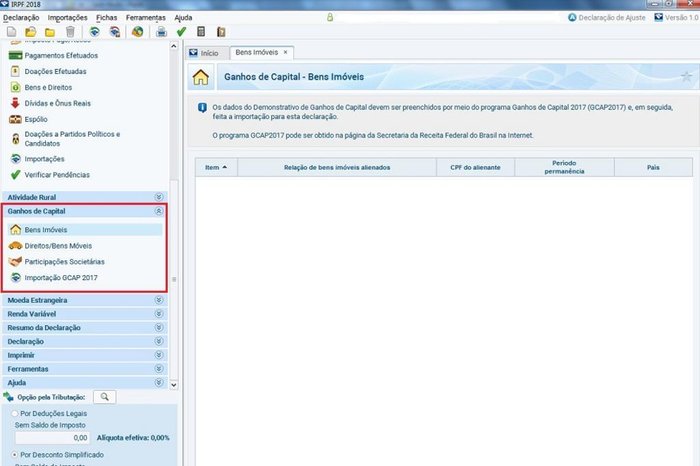Close the Bens Imóveis tab
This screenshot has width=700, height=466.
286,52
